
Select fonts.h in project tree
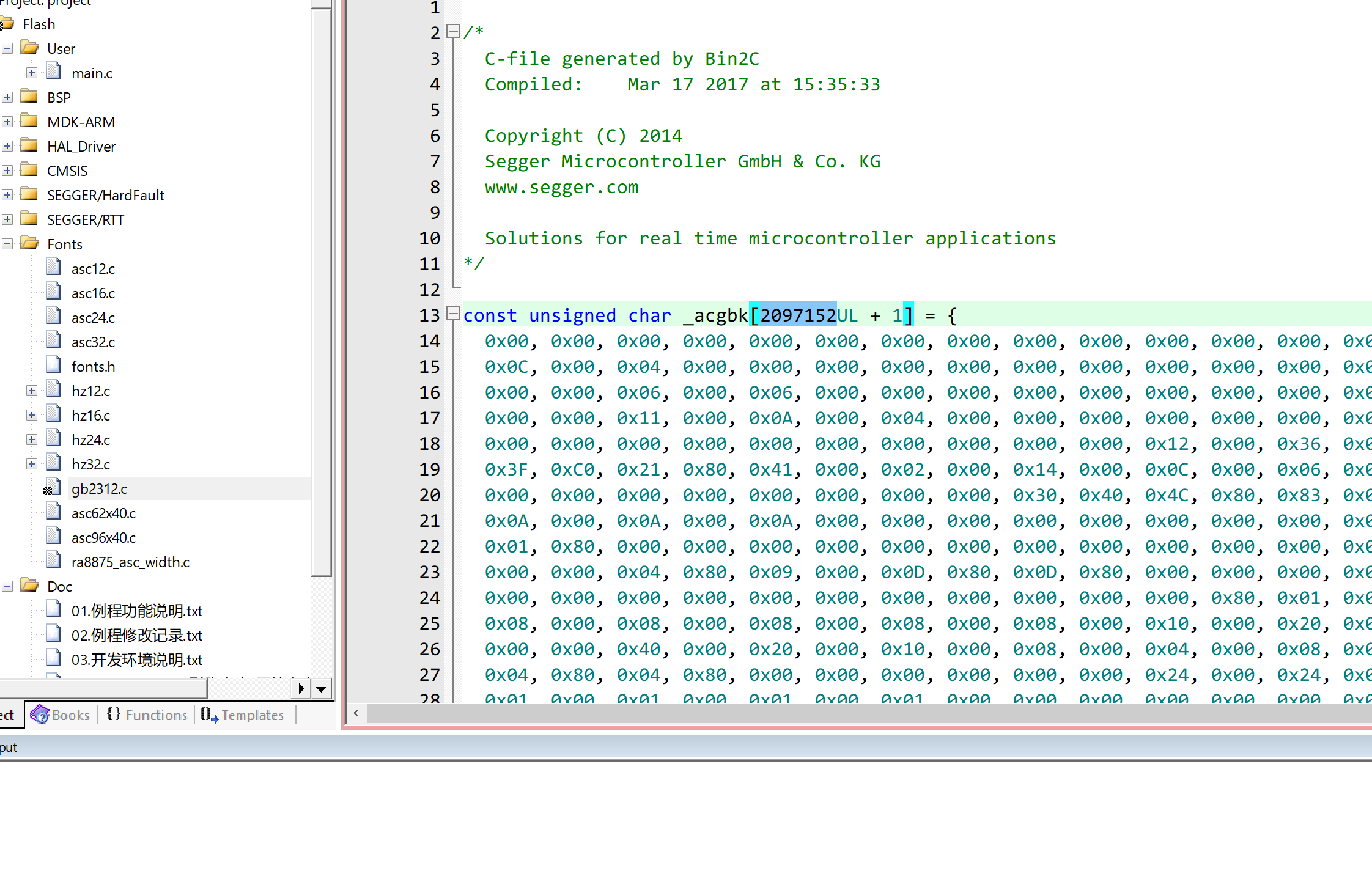click(93, 367)
